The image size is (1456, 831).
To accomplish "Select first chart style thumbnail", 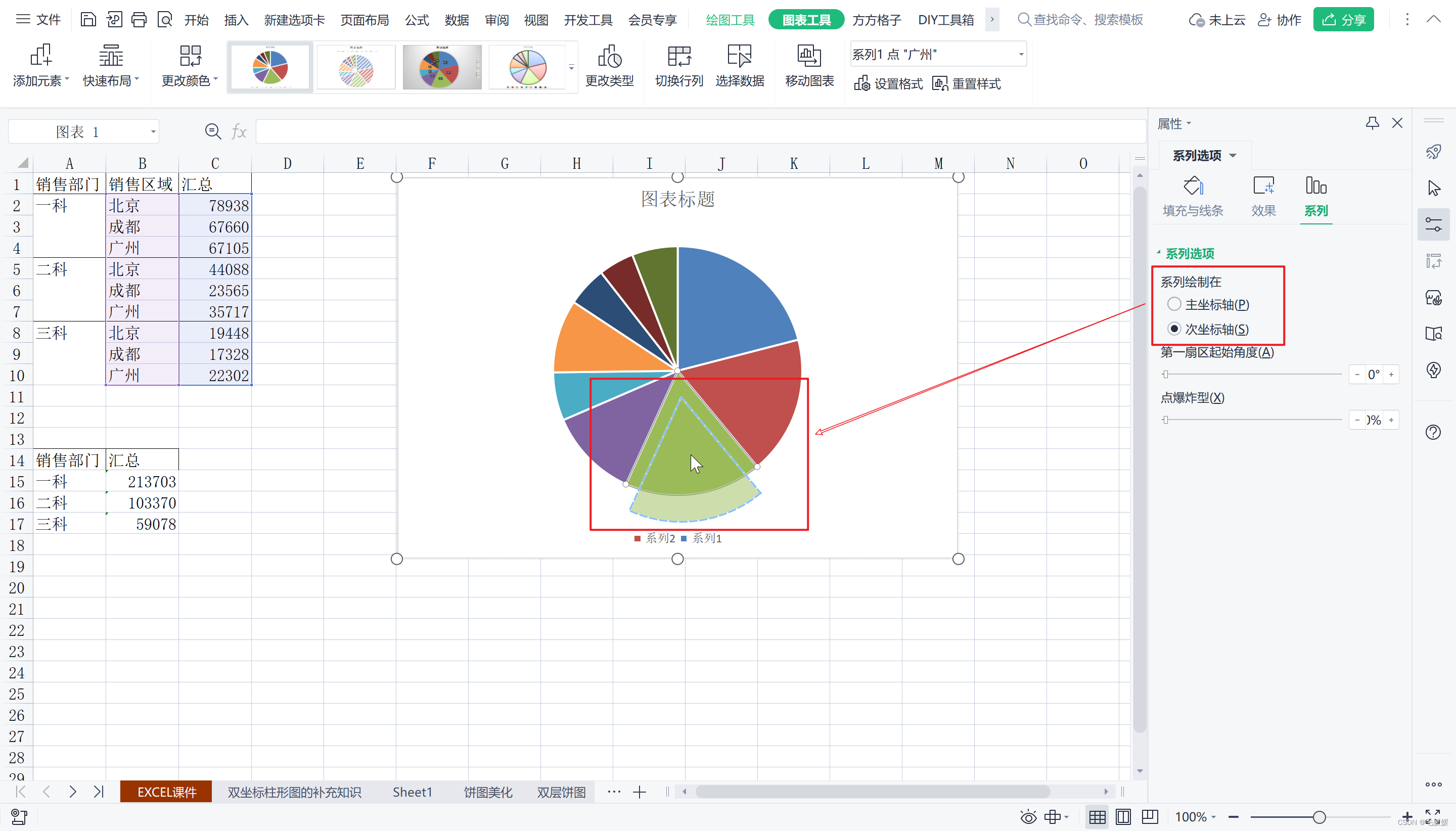I will pyautogui.click(x=270, y=67).
